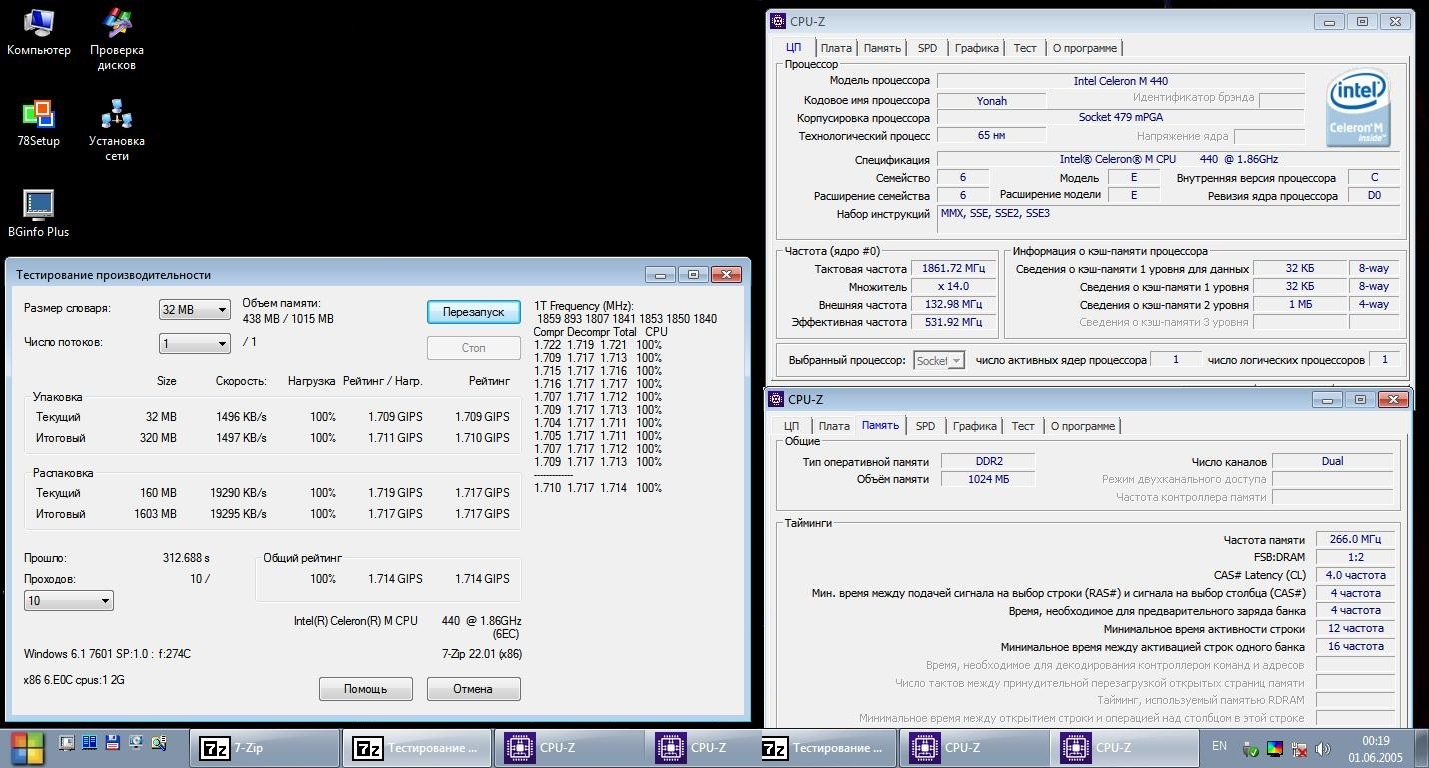
Task: Open the Safely Remove Hardware tray icon
Action: coord(1251,748)
